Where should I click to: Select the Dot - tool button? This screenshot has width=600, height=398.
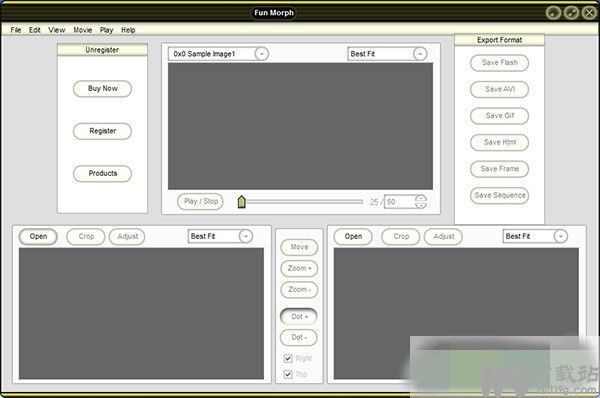pos(299,338)
